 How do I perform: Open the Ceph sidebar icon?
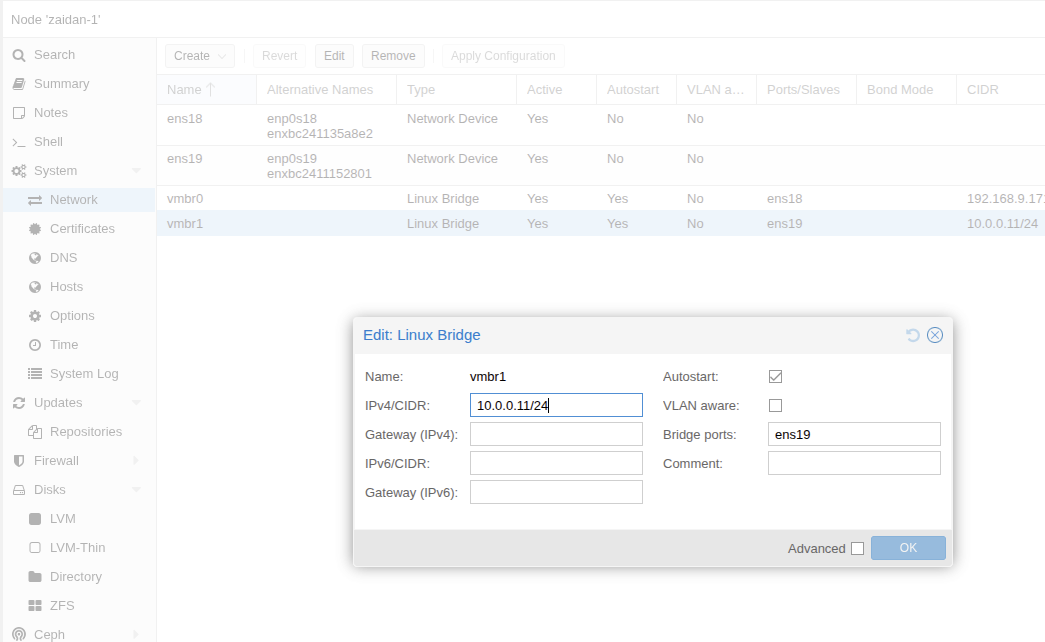18,634
